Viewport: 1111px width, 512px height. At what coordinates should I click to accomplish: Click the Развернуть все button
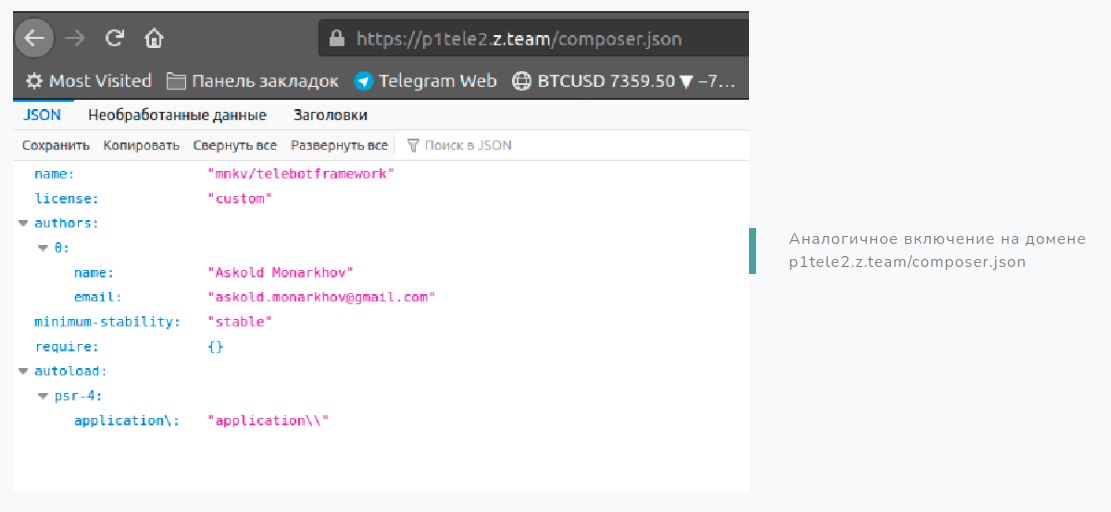click(x=339, y=145)
